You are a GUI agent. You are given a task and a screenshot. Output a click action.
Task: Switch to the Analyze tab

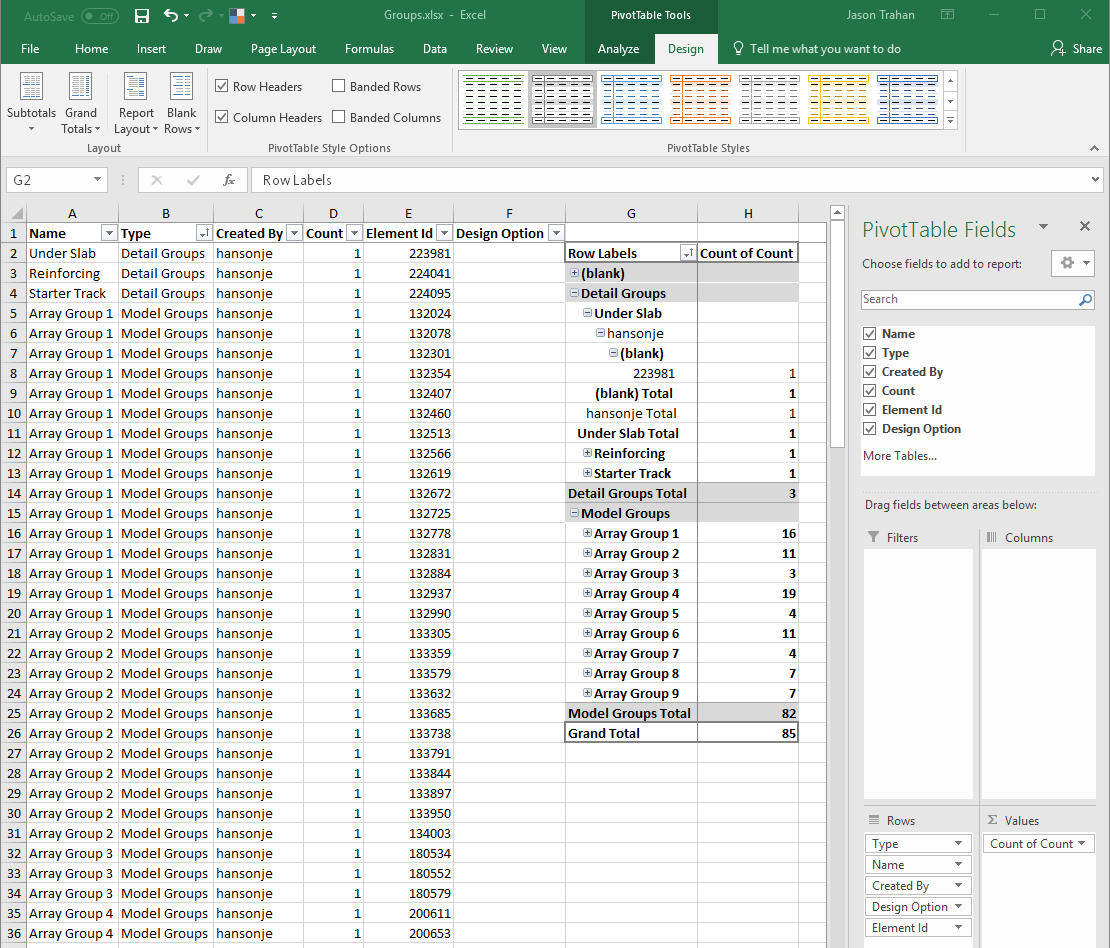618,49
